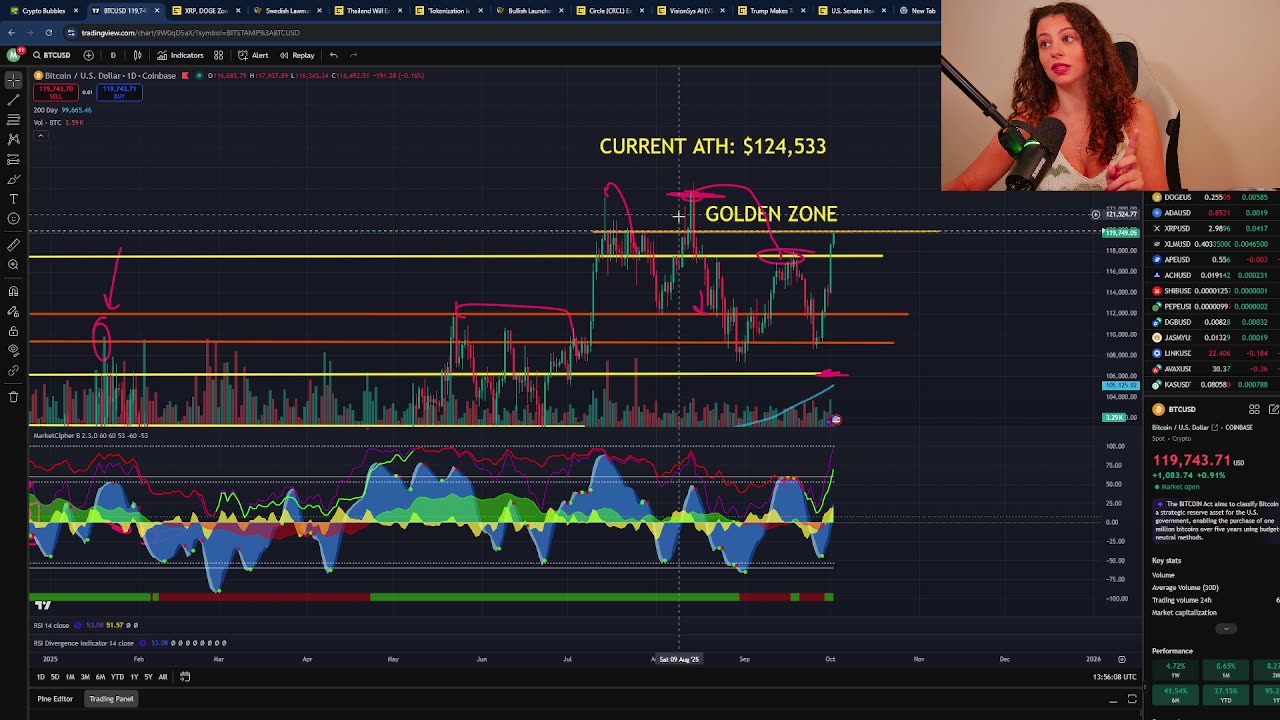1280x720 pixels.
Task: Select the brush drawing tool
Action: [13, 180]
